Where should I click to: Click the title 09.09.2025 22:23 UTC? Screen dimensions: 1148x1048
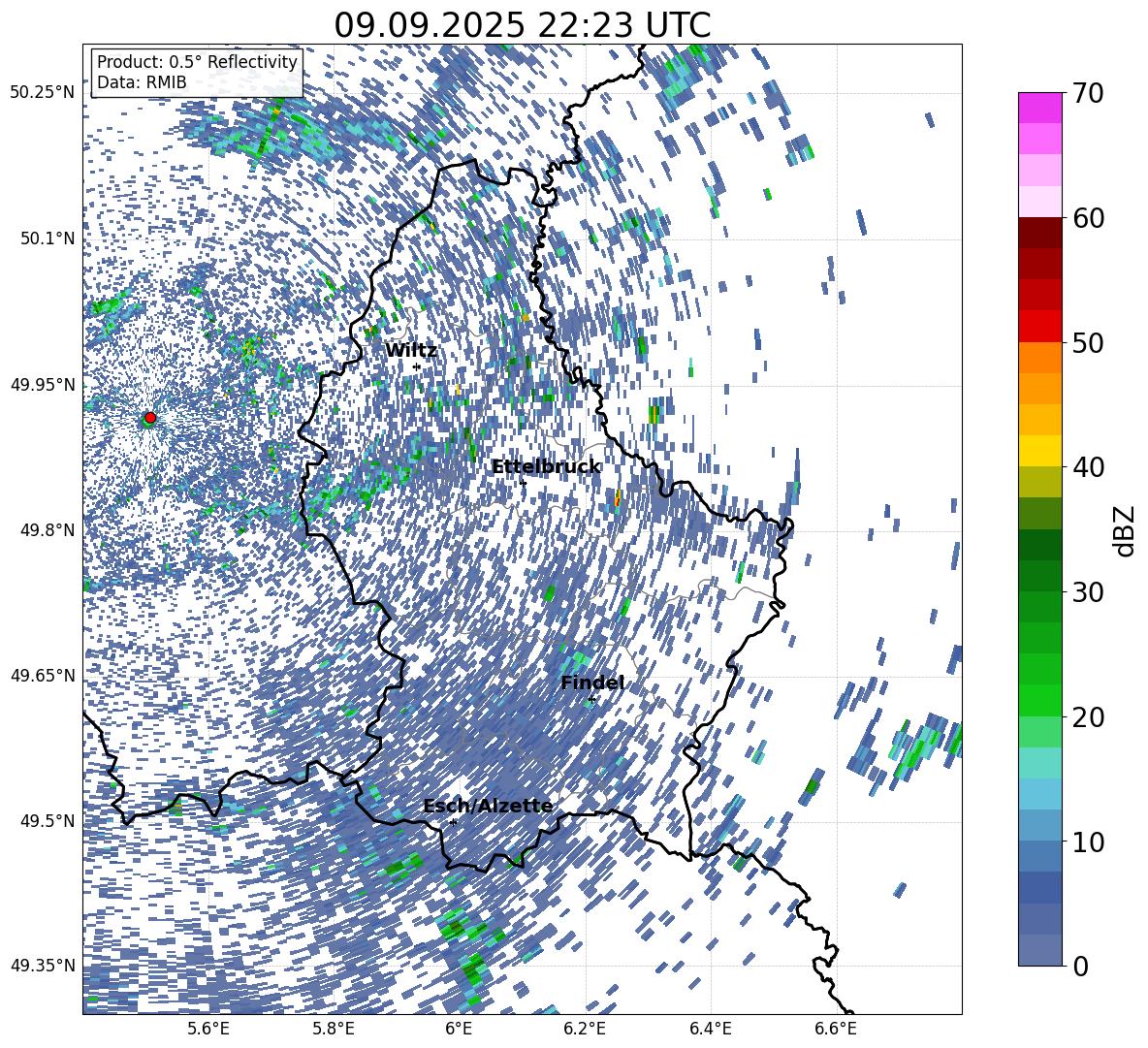pos(522,25)
